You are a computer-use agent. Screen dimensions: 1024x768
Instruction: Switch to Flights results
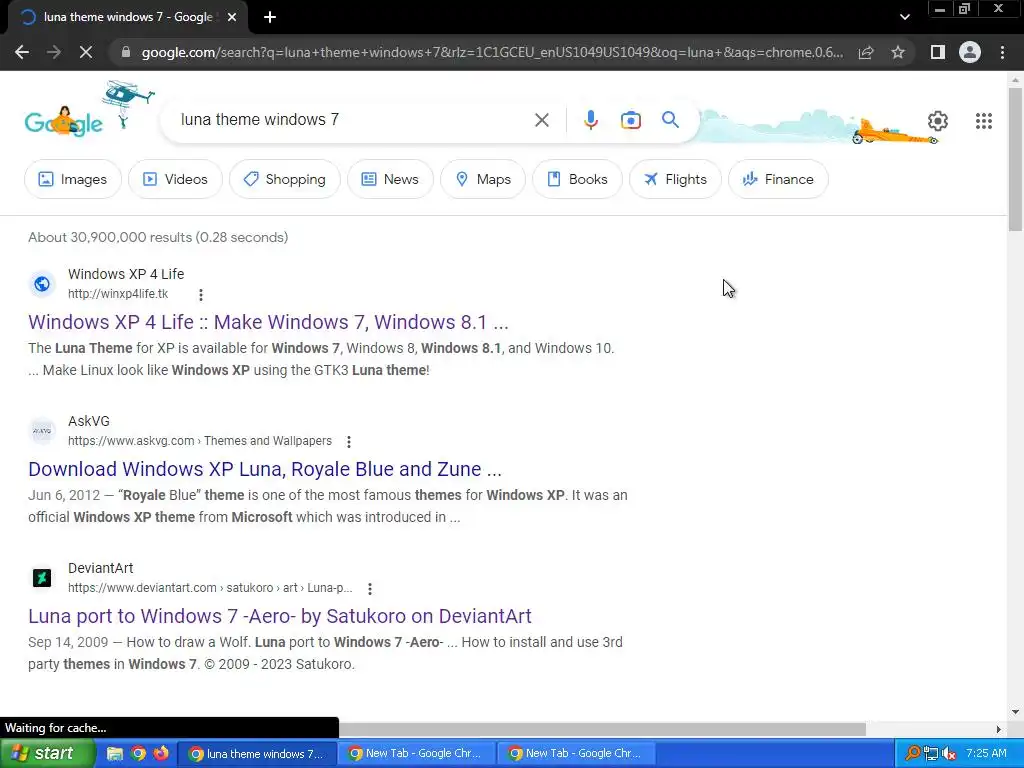[675, 179]
